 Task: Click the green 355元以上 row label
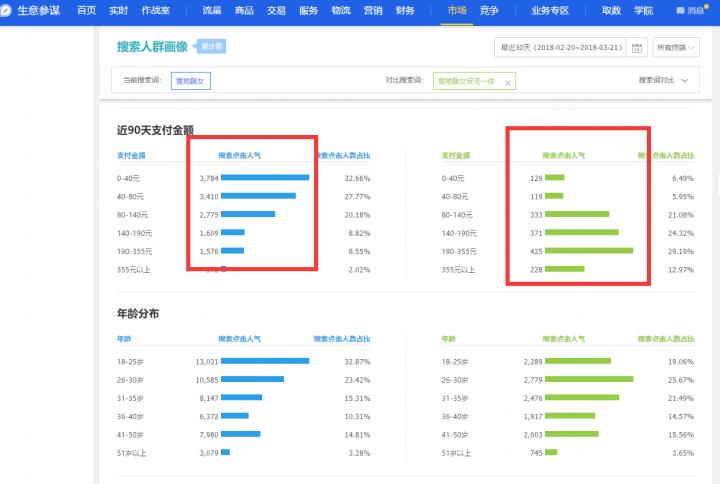pyautogui.click(x=458, y=270)
